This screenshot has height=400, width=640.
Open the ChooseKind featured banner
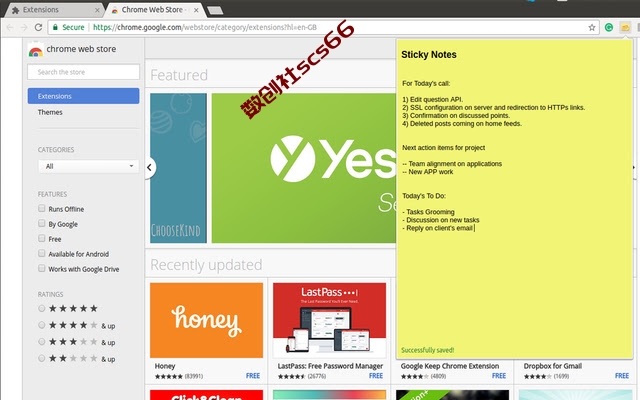coord(178,168)
